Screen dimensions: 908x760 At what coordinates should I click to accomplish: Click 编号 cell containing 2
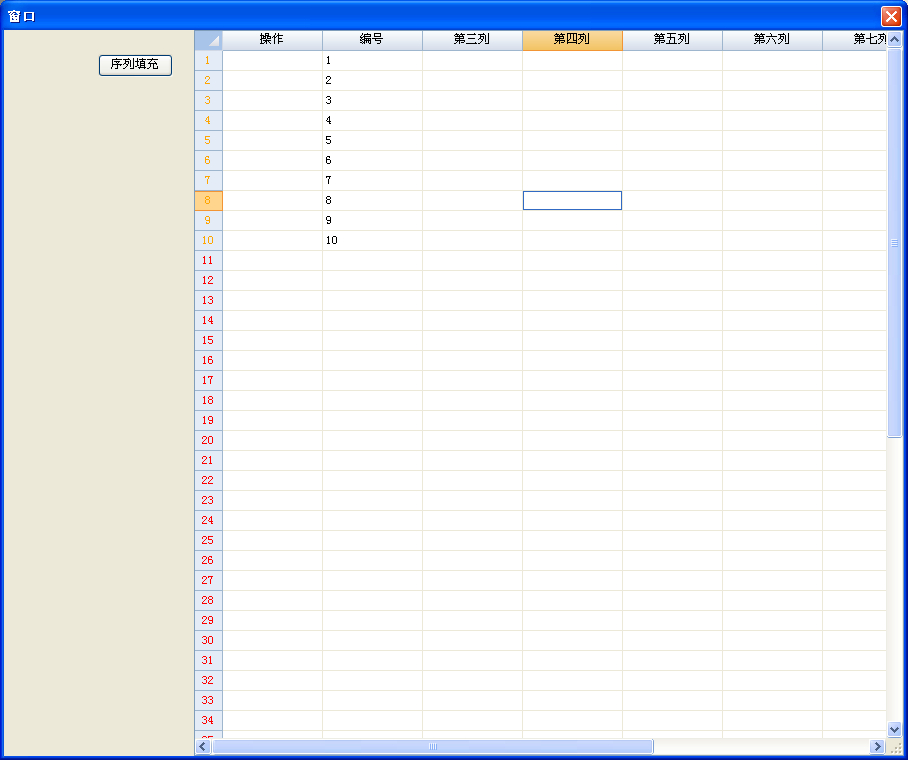pyautogui.click(x=372, y=81)
